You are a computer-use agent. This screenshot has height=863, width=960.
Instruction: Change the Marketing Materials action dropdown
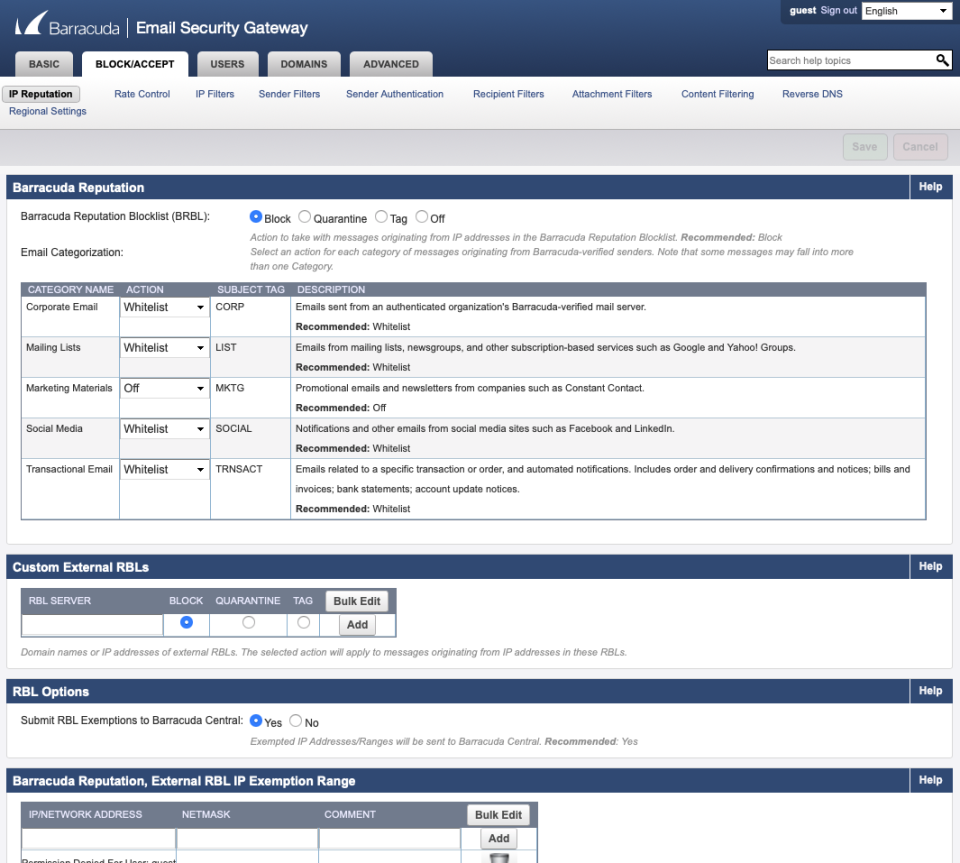coord(164,387)
